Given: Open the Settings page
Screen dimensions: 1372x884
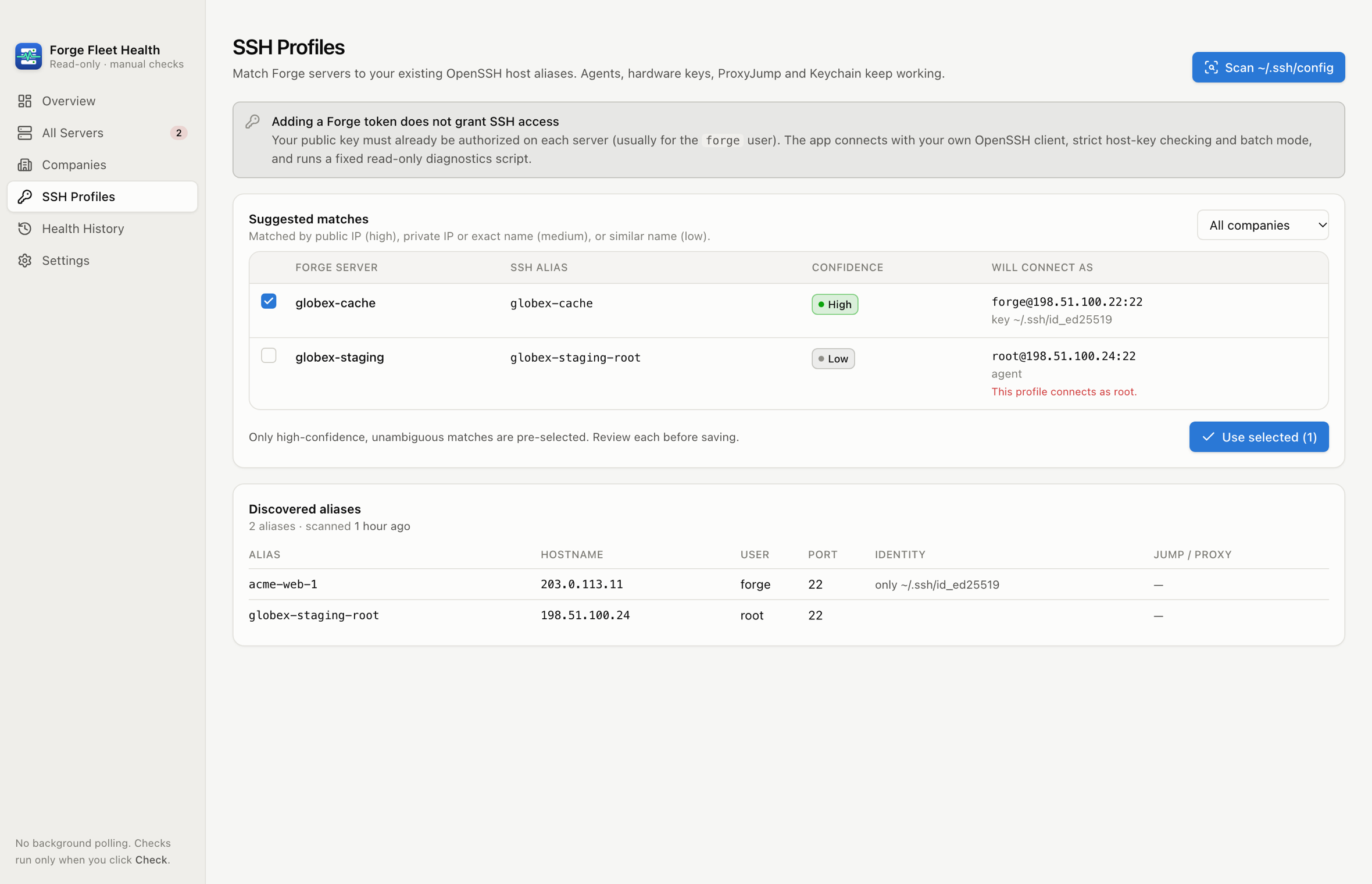Looking at the screenshot, I should 102,261.
